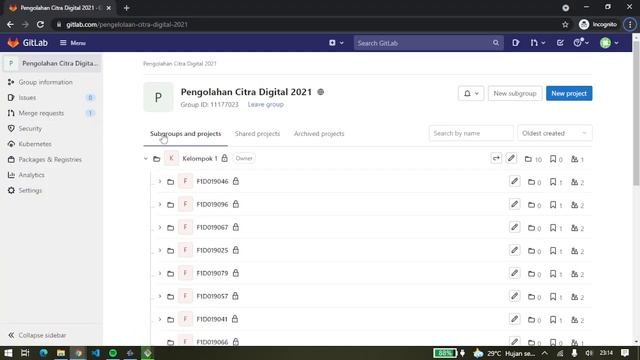Expand subgroup F1D019046
Viewport: 640px width, 360px height.
pos(160,181)
